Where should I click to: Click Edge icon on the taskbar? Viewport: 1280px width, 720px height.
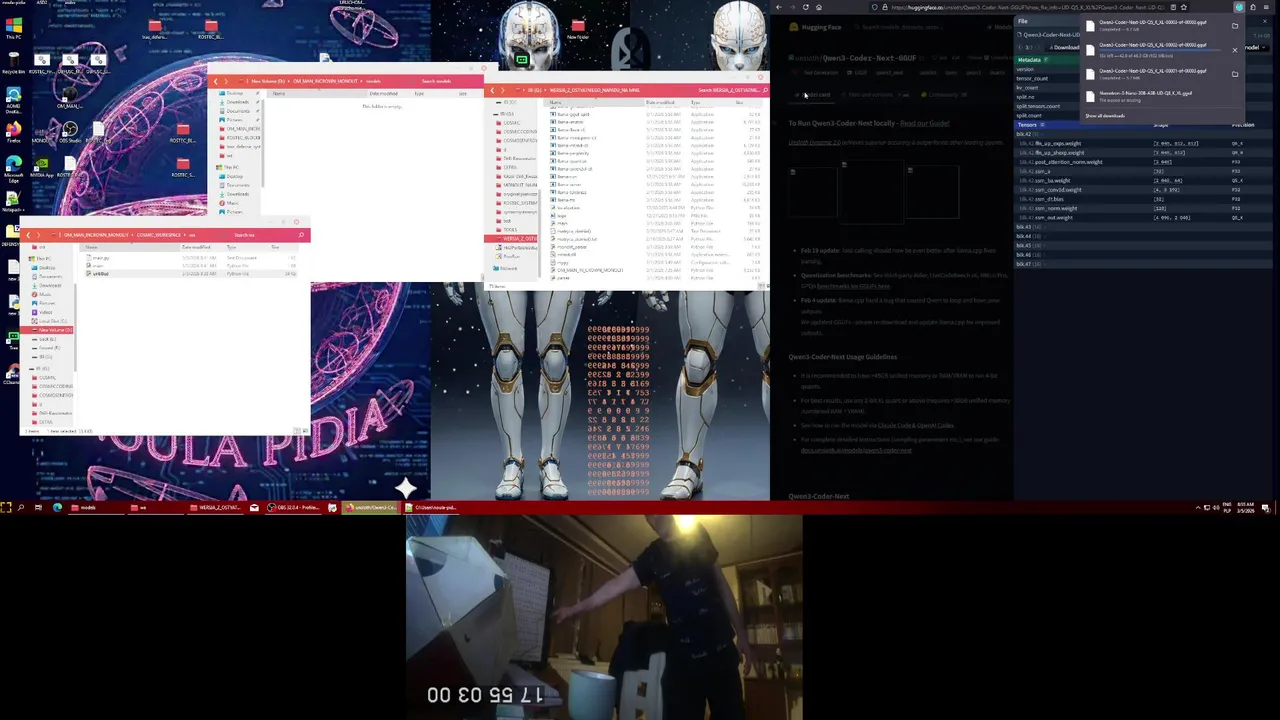click(57, 507)
